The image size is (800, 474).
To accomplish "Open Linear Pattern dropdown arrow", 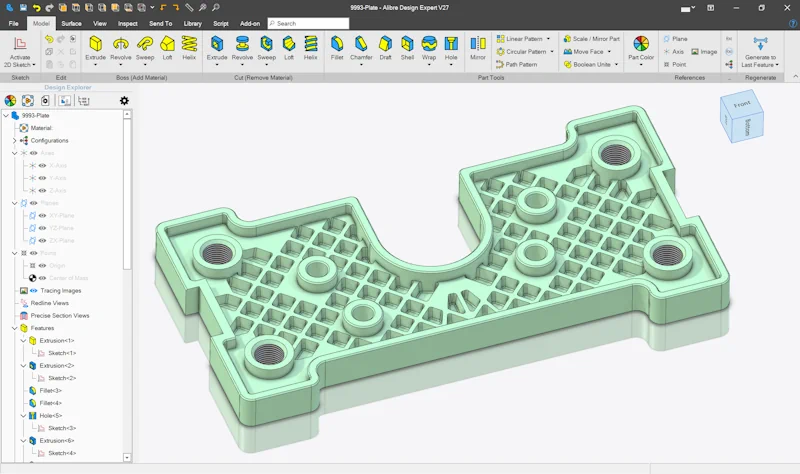I will (x=548, y=39).
